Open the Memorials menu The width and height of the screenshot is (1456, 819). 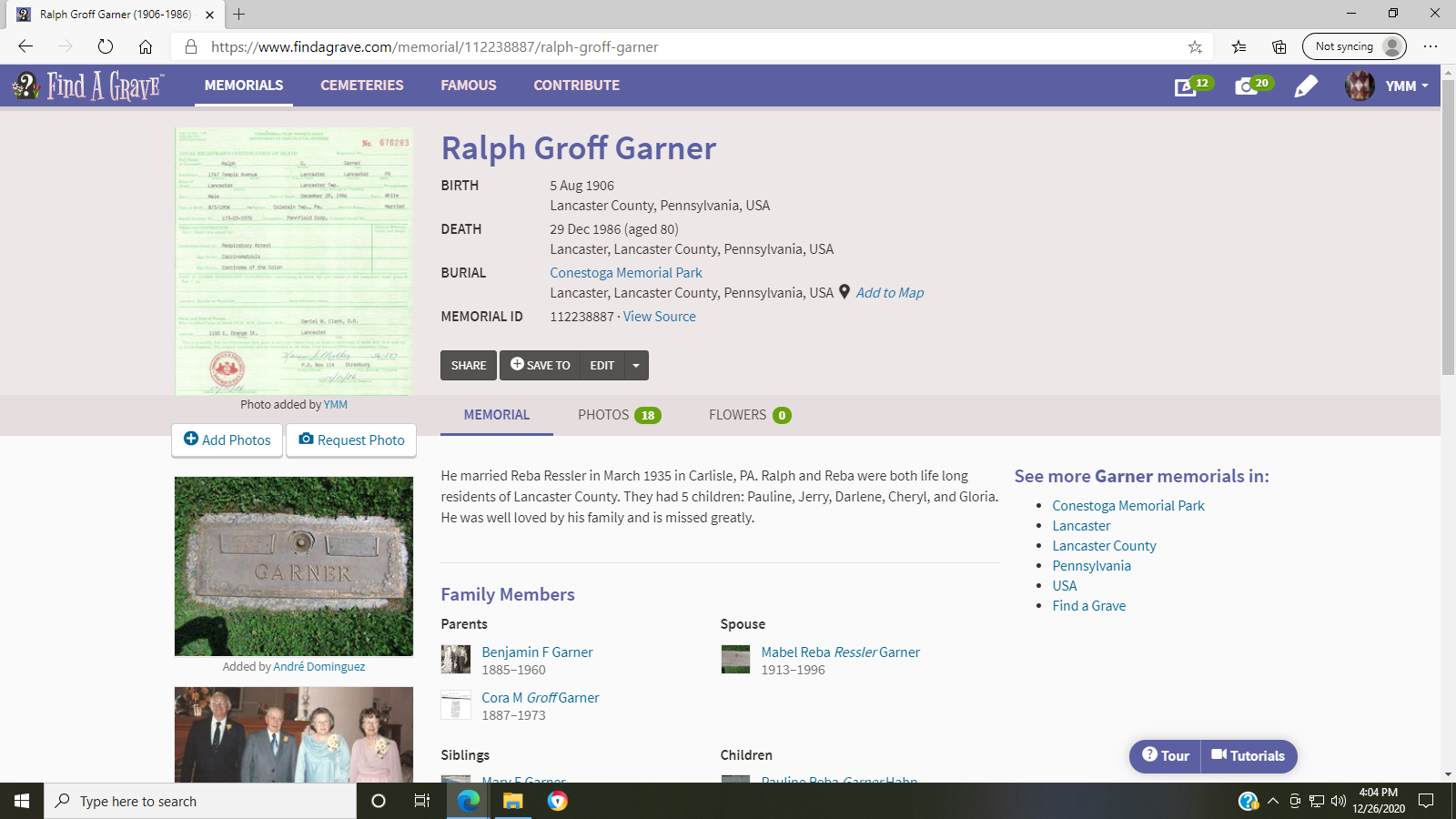(x=244, y=86)
